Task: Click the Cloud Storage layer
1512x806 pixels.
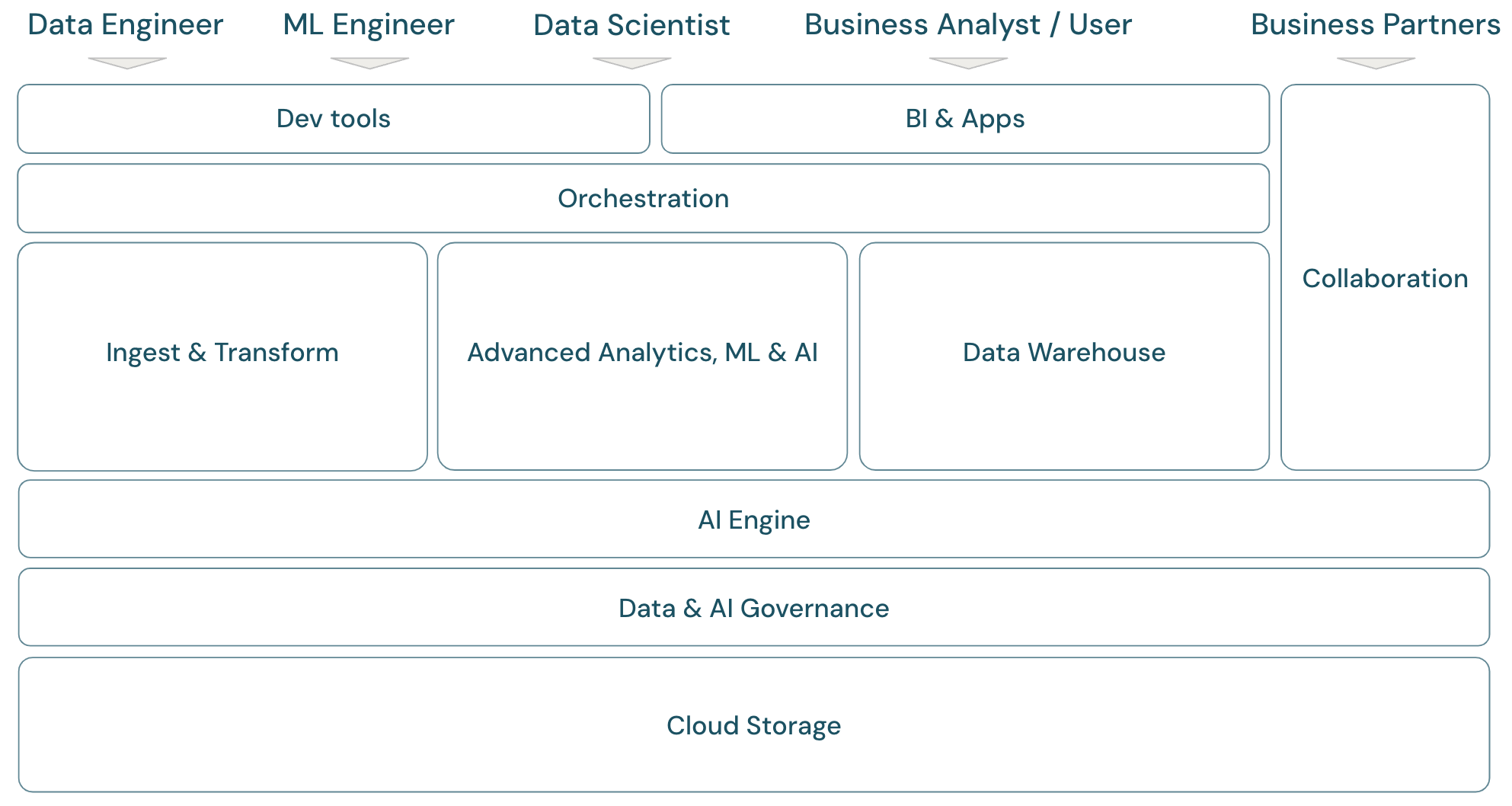Action: point(753,725)
